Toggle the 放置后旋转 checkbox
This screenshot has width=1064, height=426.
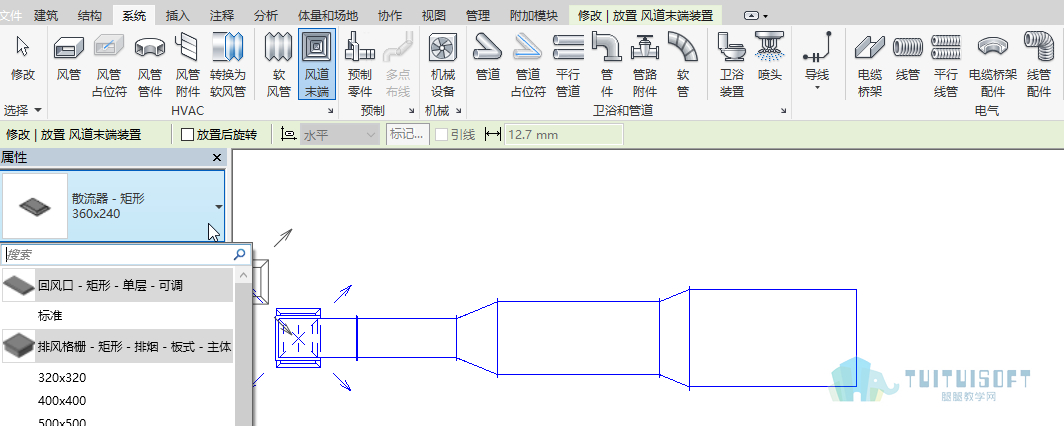click(x=188, y=135)
